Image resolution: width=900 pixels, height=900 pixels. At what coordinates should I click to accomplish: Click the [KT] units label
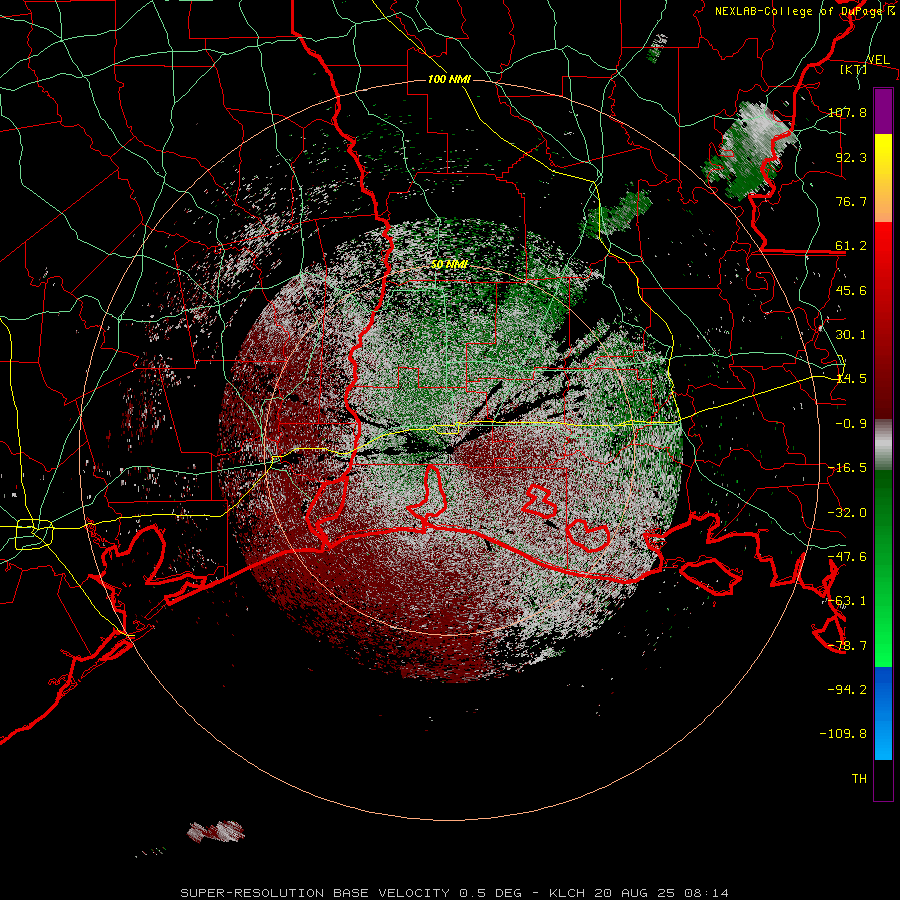pos(854,69)
